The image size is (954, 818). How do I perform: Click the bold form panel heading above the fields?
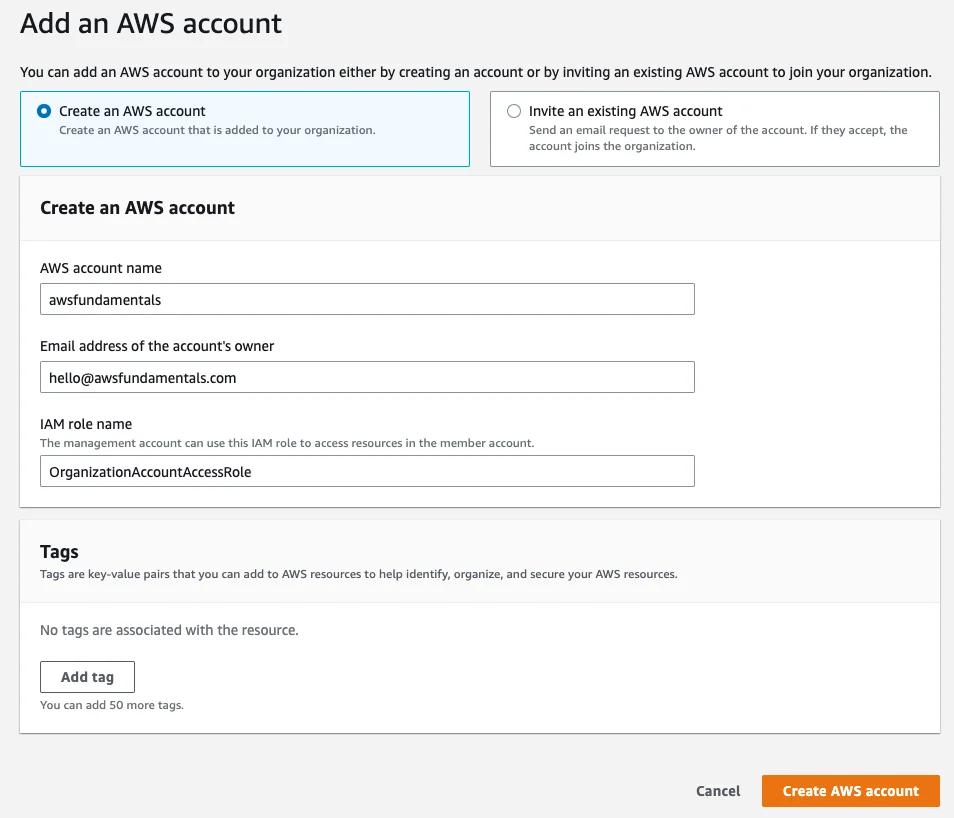point(137,208)
